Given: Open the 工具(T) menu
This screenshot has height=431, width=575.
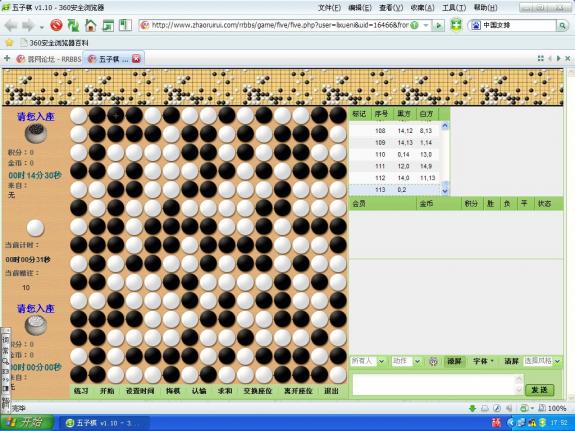Looking at the screenshot, I should (x=454, y=8).
